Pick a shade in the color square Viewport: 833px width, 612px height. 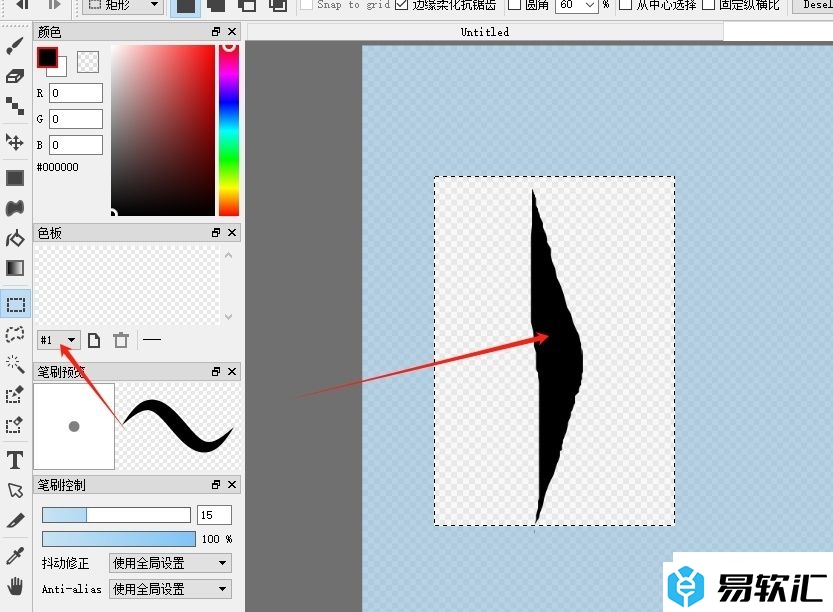[163, 130]
